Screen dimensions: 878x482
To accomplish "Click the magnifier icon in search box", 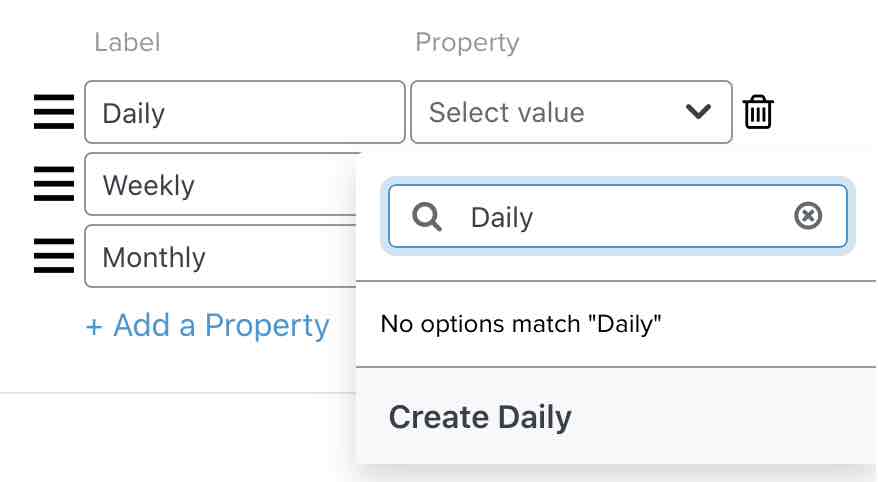I will click(427, 216).
